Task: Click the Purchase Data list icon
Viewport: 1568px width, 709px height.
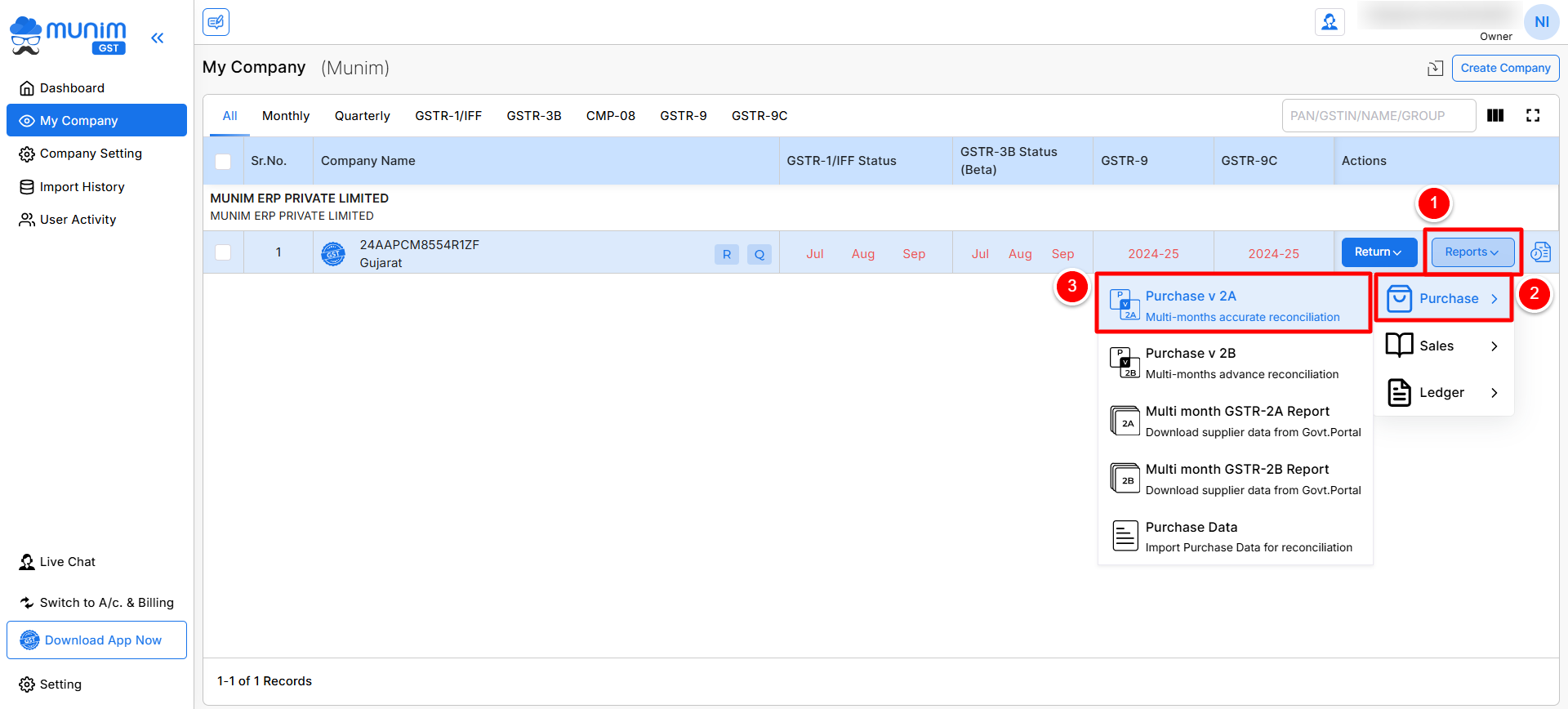Action: tap(1125, 536)
